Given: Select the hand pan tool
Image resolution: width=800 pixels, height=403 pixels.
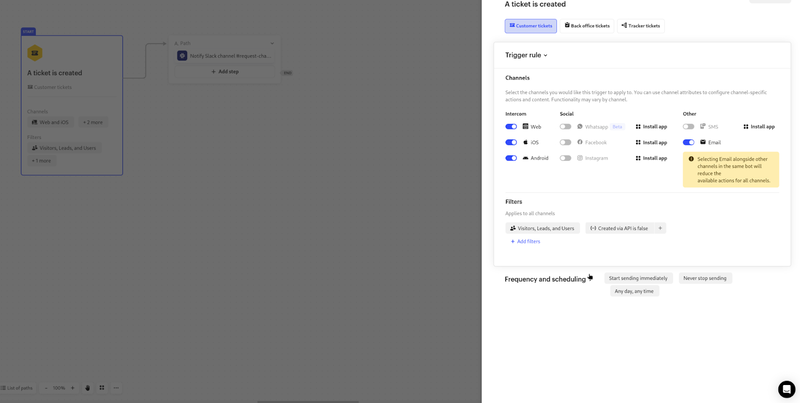Looking at the screenshot, I should (87, 388).
